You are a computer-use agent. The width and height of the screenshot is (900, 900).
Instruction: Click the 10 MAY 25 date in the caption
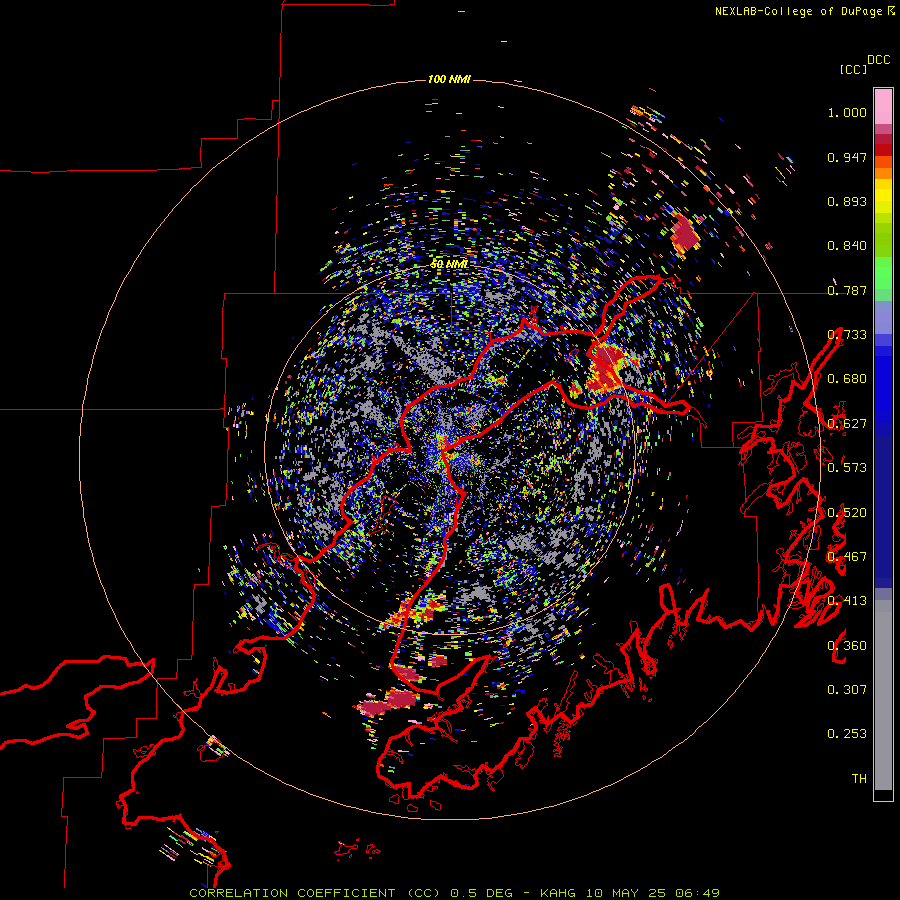pos(626,893)
